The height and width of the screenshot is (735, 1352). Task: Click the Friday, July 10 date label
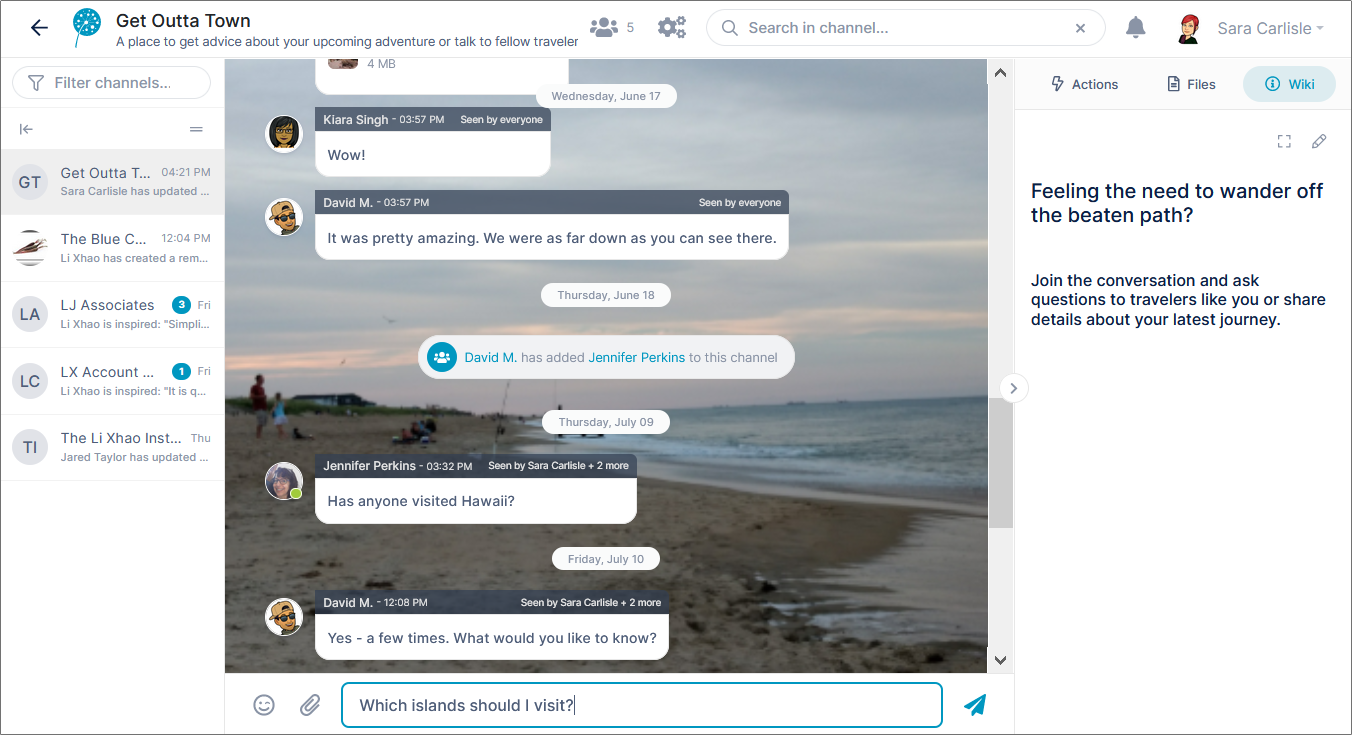coord(606,559)
